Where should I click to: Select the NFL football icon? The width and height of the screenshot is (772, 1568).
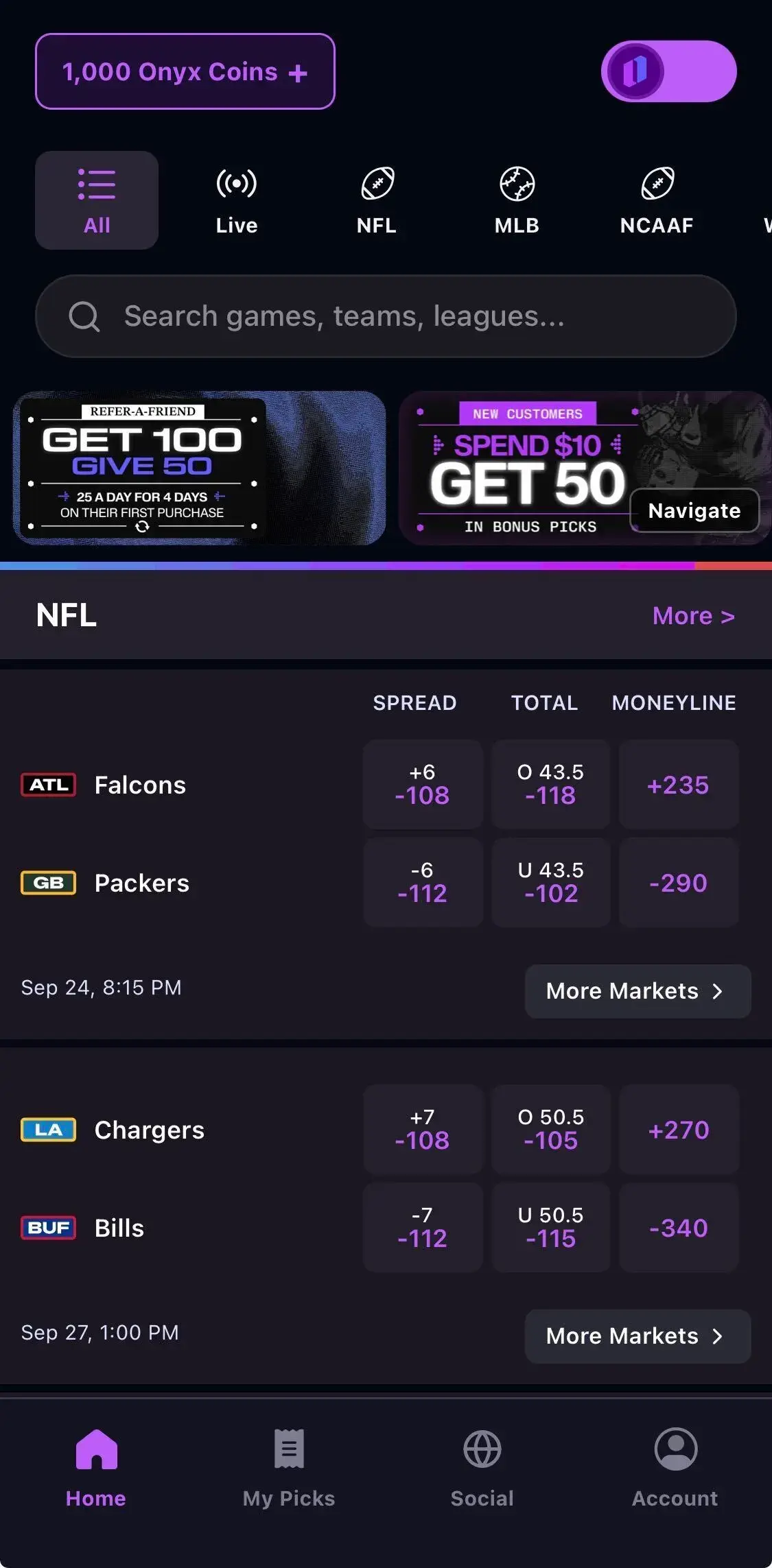point(377,184)
